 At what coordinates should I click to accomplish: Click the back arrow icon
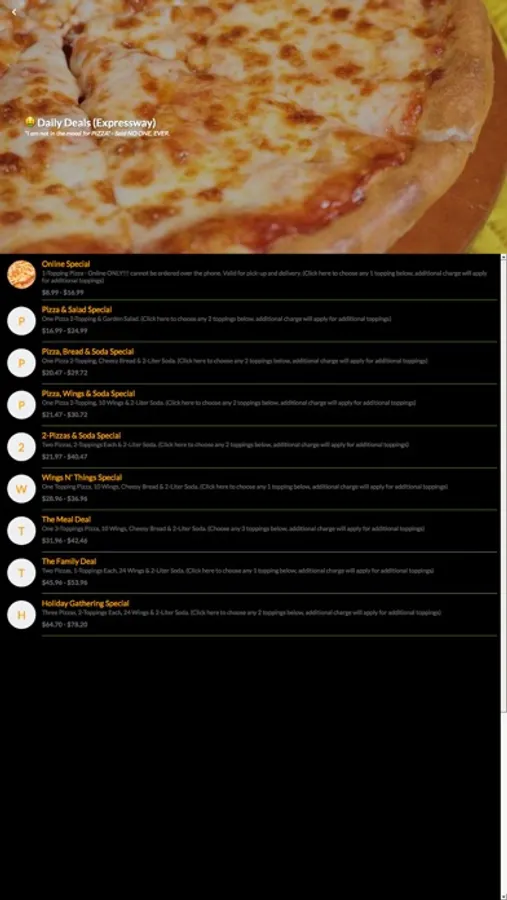pyautogui.click(x=14, y=11)
